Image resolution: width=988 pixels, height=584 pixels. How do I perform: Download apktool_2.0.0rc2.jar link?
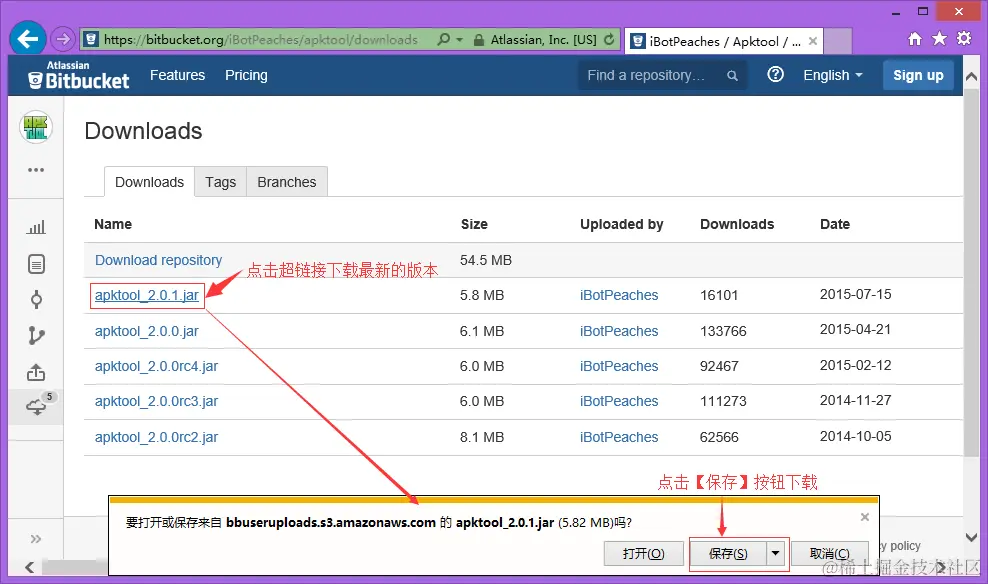156,437
